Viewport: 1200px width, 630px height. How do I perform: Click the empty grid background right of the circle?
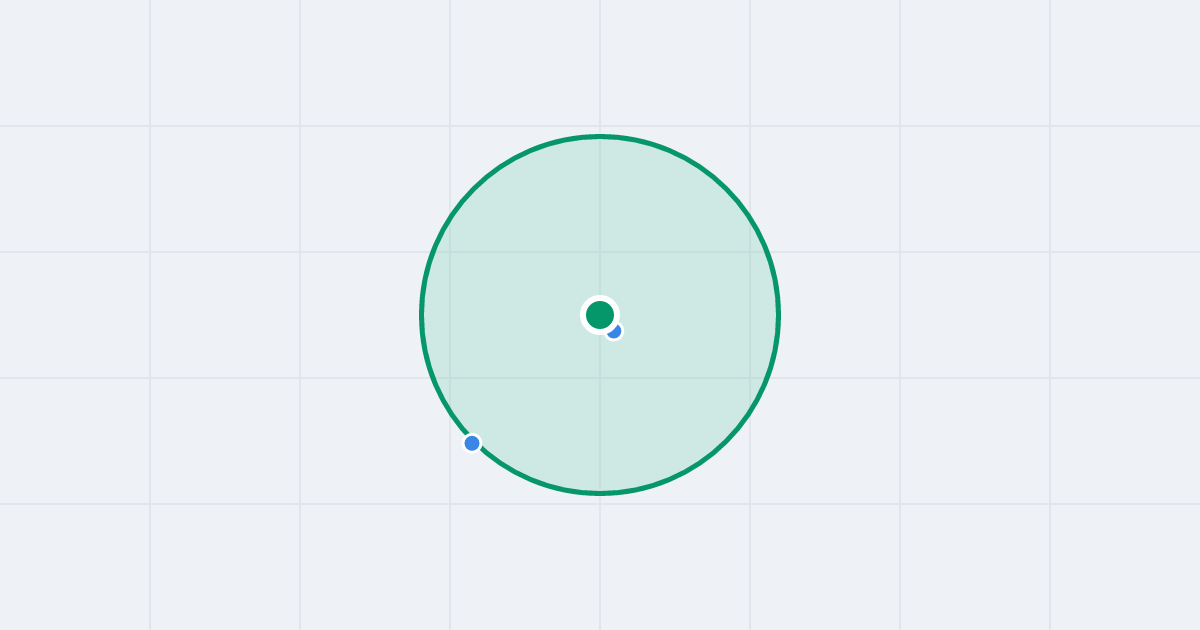975,315
